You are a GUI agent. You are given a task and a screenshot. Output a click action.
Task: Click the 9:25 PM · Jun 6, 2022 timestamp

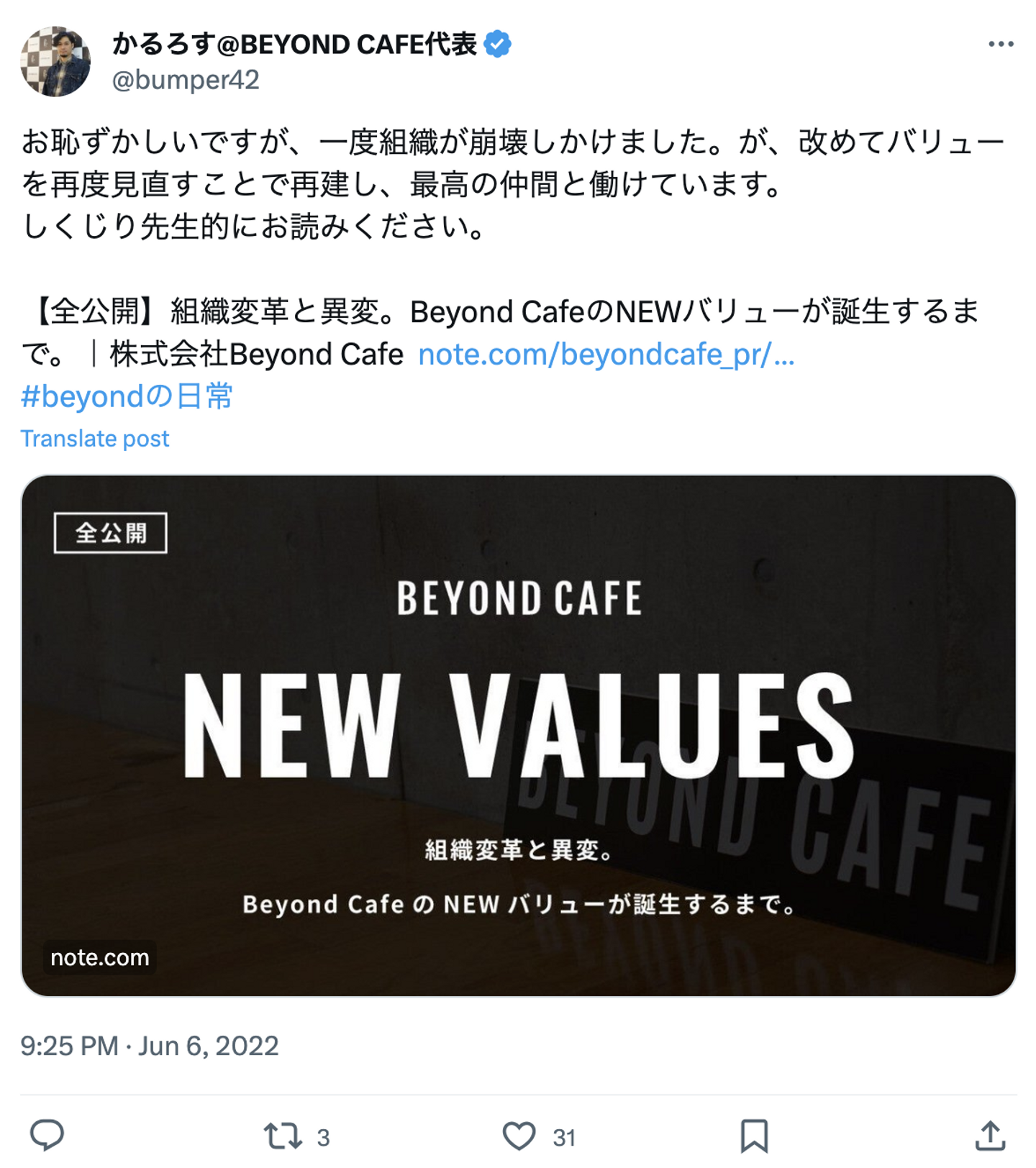[150, 1046]
